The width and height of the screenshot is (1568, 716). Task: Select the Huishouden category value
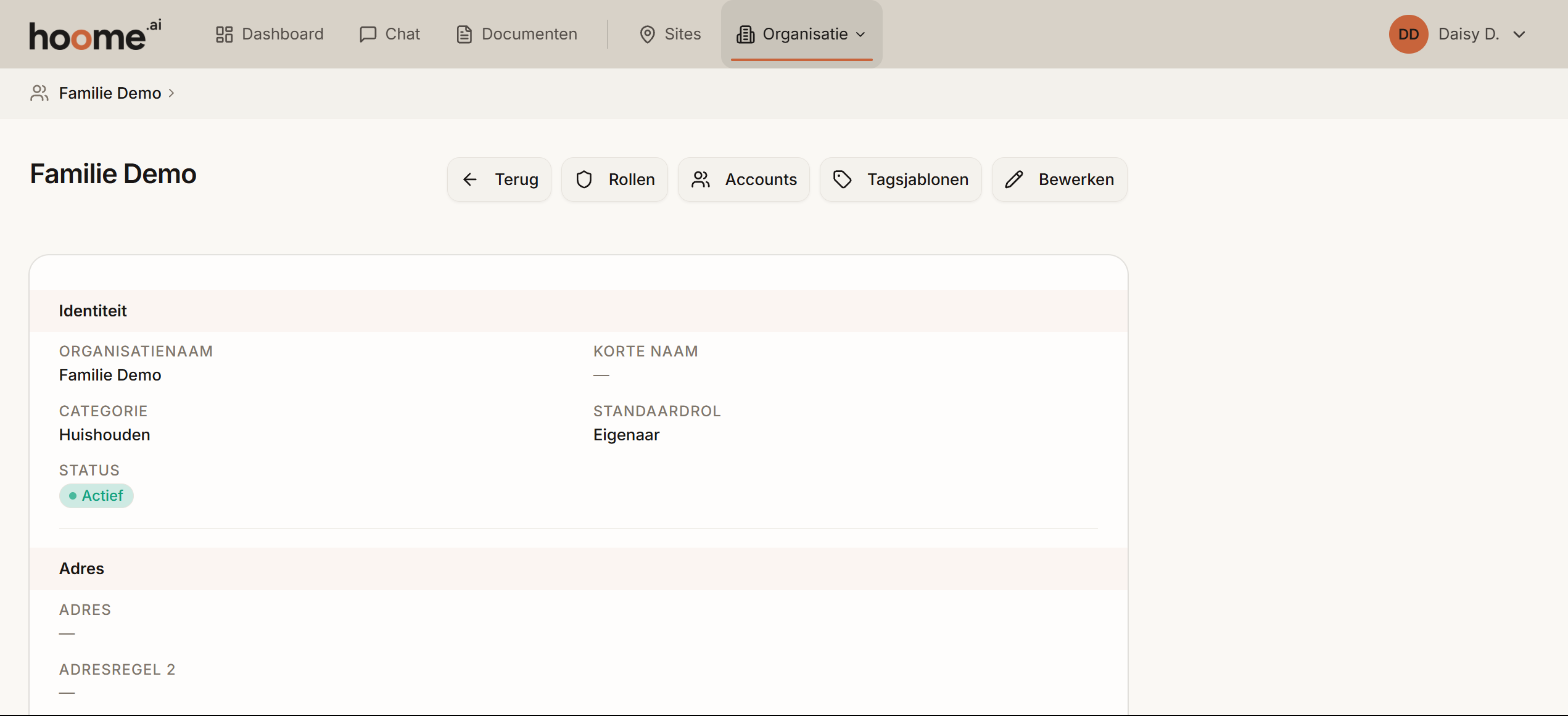[x=105, y=435]
